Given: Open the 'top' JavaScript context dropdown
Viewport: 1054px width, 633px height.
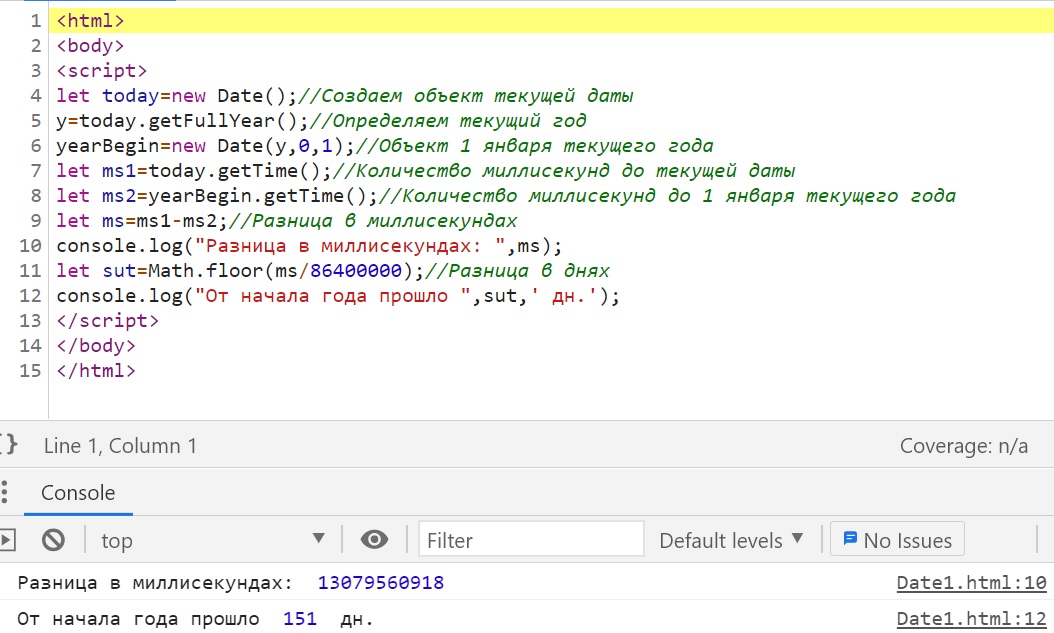Looking at the screenshot, I should (x=213, y=540).
